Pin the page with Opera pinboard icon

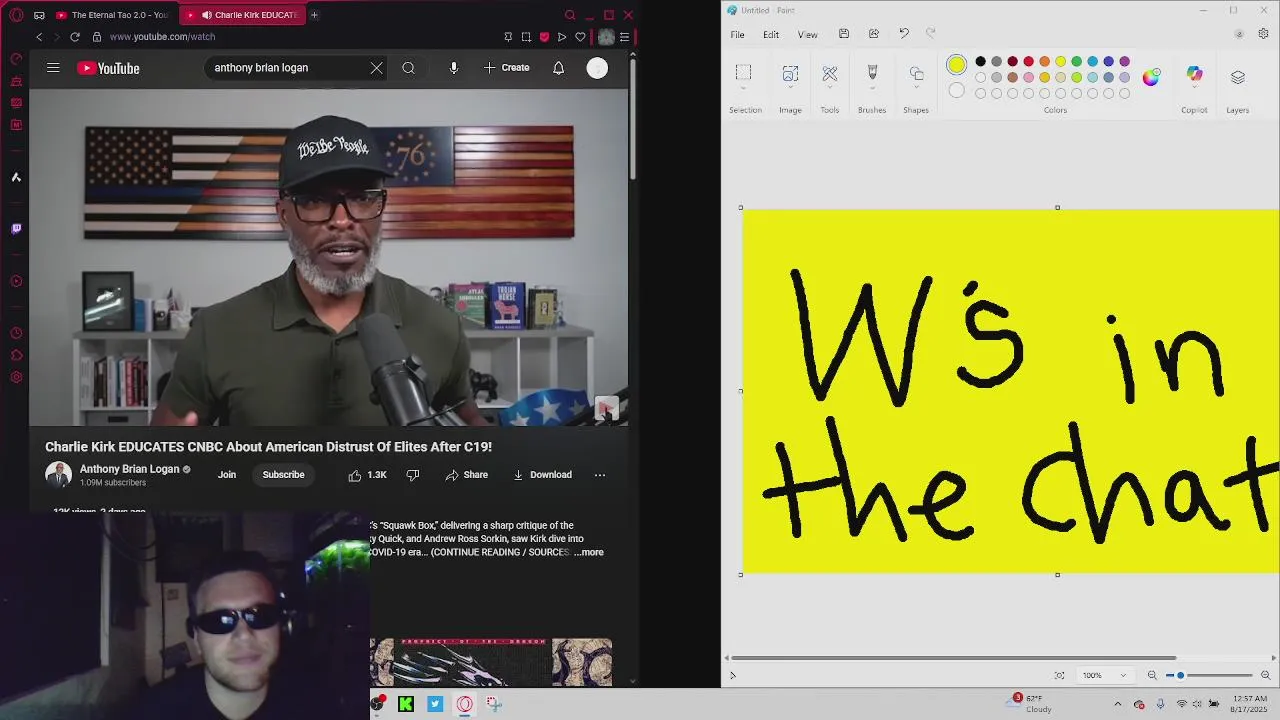click(508, 37)
